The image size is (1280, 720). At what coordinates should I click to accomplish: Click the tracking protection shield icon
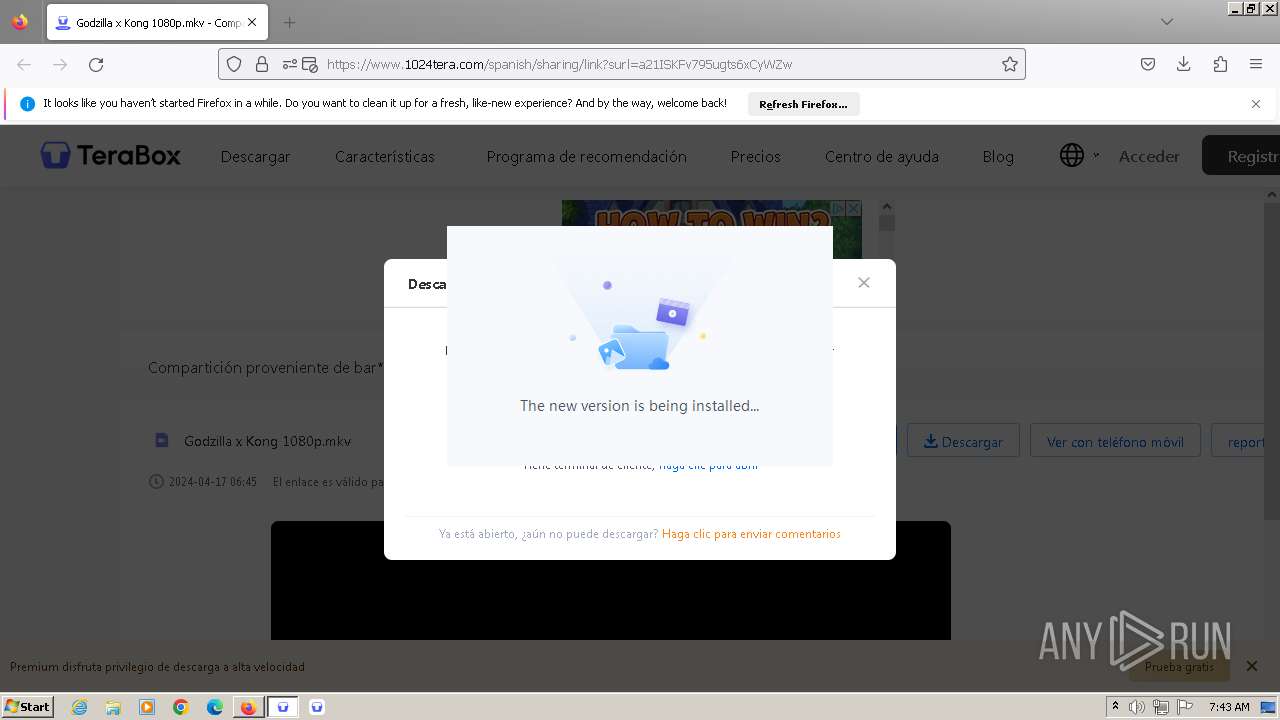pos(234,64)
